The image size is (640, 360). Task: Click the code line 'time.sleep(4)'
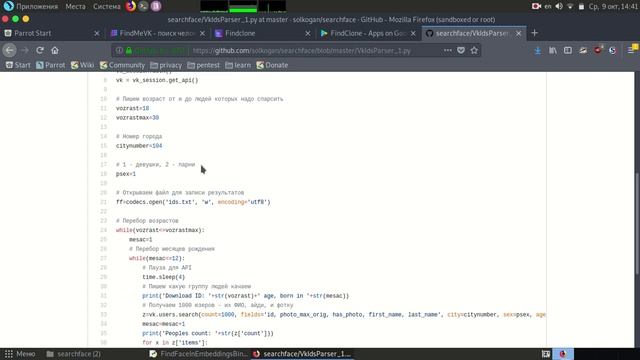tap(163, 277)
